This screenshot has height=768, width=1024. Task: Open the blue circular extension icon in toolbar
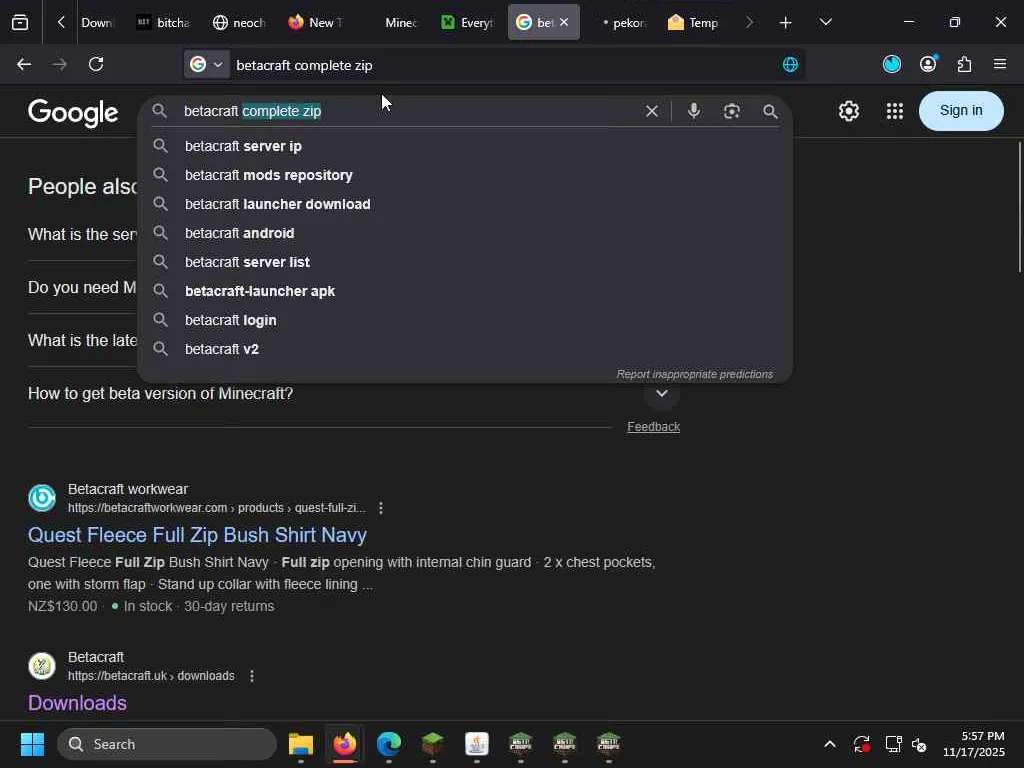892,64
